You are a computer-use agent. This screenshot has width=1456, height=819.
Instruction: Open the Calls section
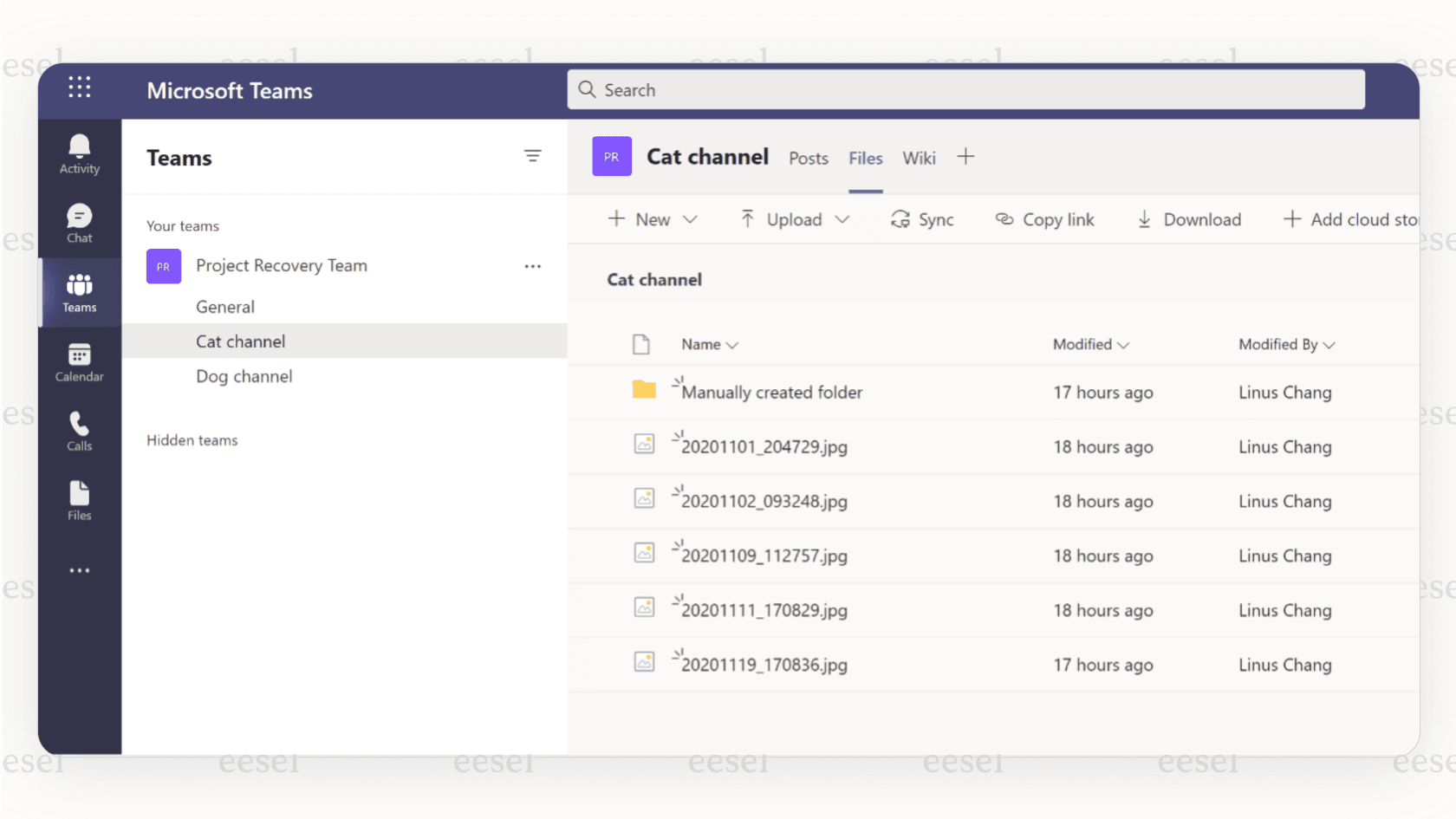coord(79,431)
